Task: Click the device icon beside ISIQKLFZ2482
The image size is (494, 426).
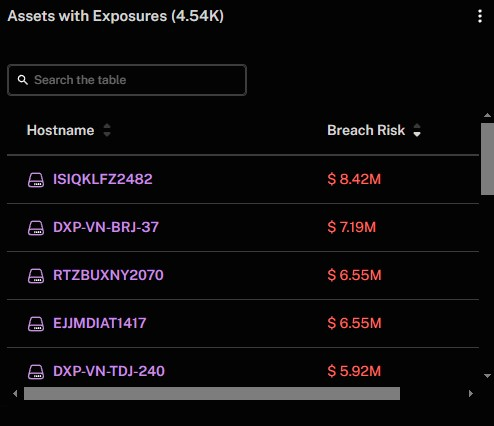Action: pyautogui.click(x=36, y=180)
